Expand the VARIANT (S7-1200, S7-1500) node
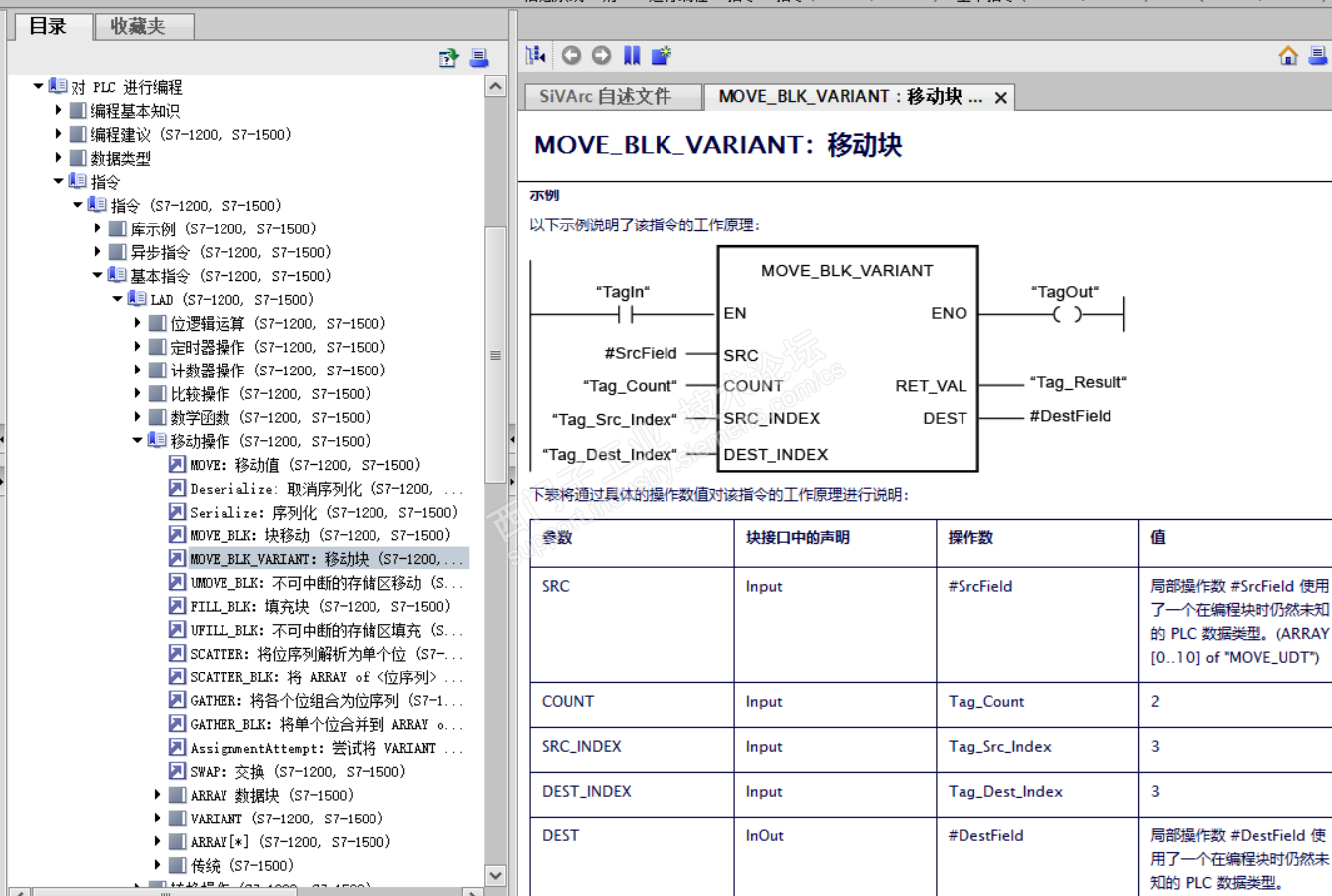 [157, 819]
